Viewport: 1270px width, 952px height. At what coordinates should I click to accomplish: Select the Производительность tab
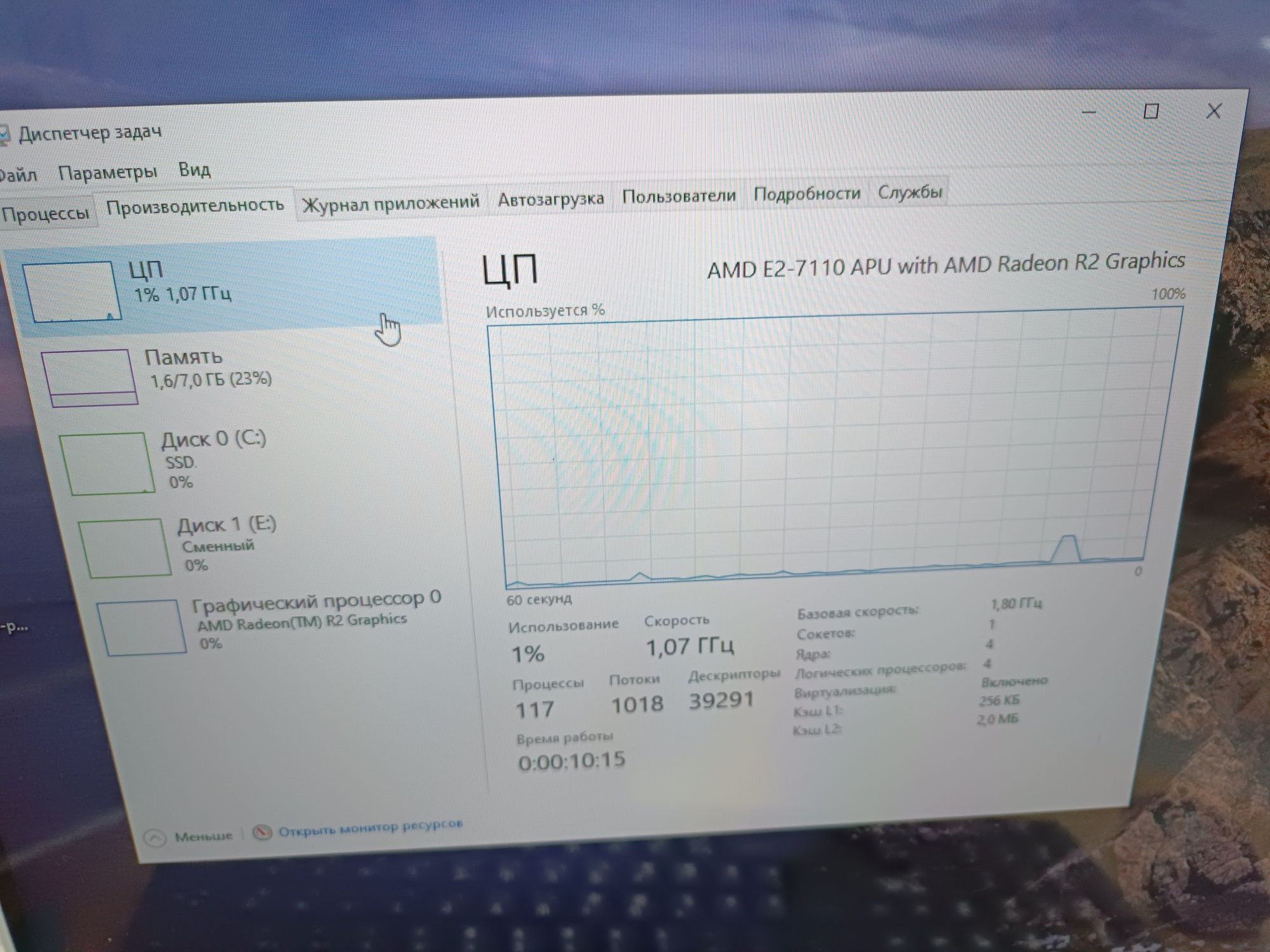pyautogui.click(x=195, y=205)
